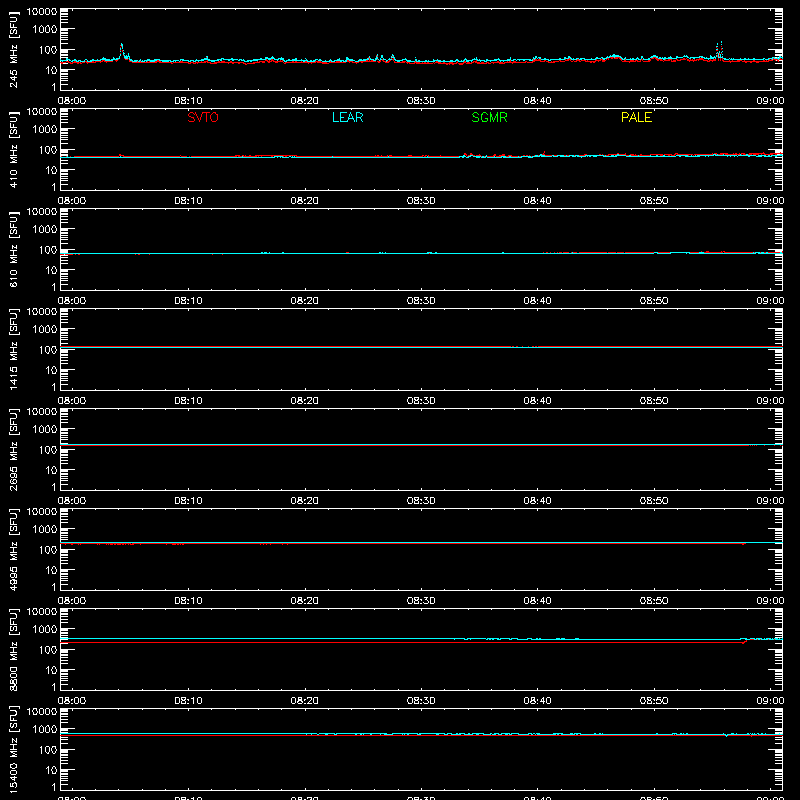Click the "8800 MHz [SFU]" axis title

pos(14,649)
